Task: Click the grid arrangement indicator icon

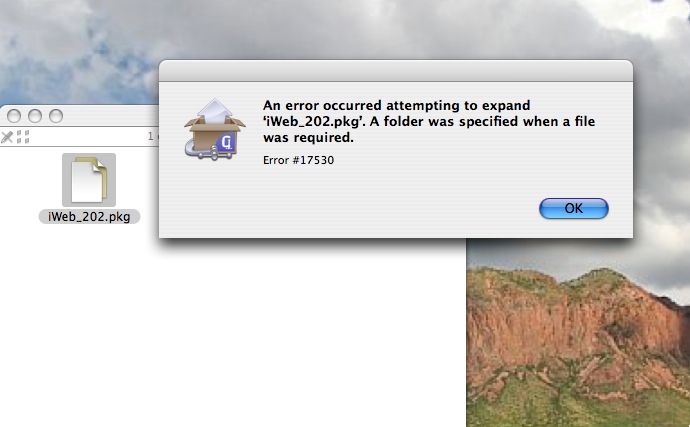Action: click(x=23, y=137)
